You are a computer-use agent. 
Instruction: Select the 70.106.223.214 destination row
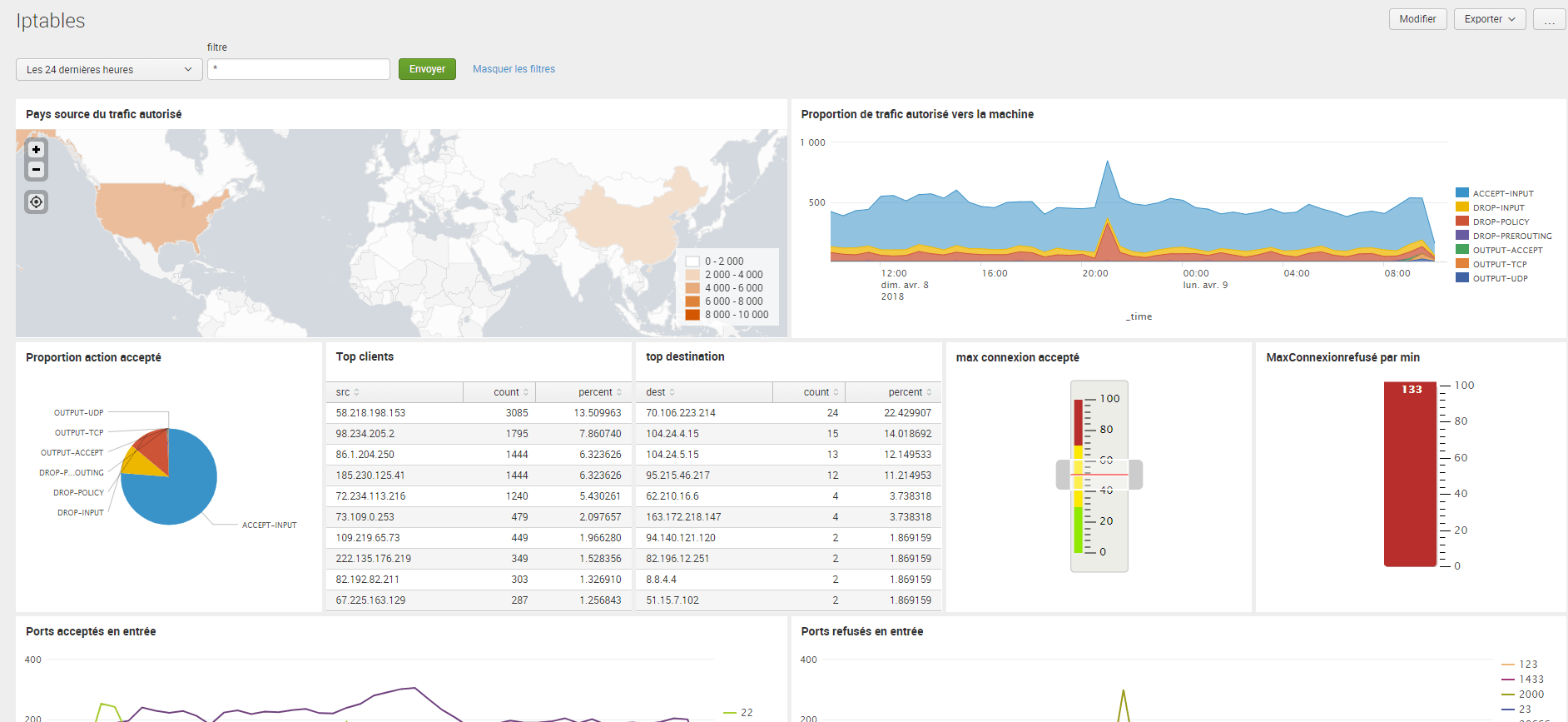pos(789,413)
